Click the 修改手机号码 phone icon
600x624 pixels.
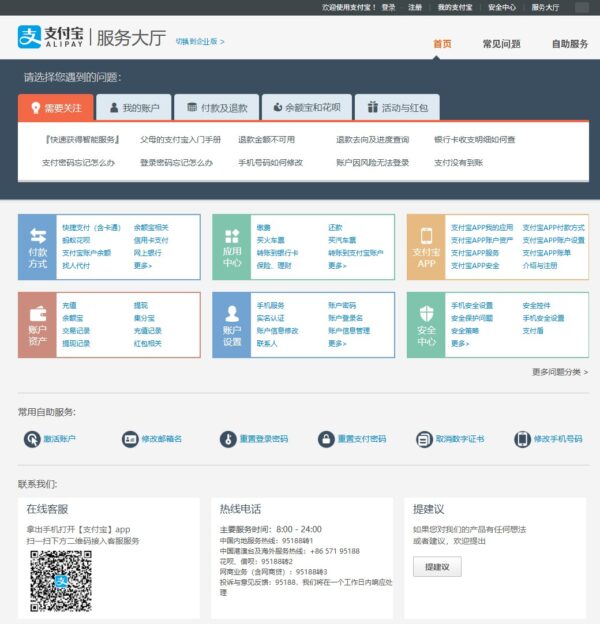pyautogui.click(x=522, y=439)
